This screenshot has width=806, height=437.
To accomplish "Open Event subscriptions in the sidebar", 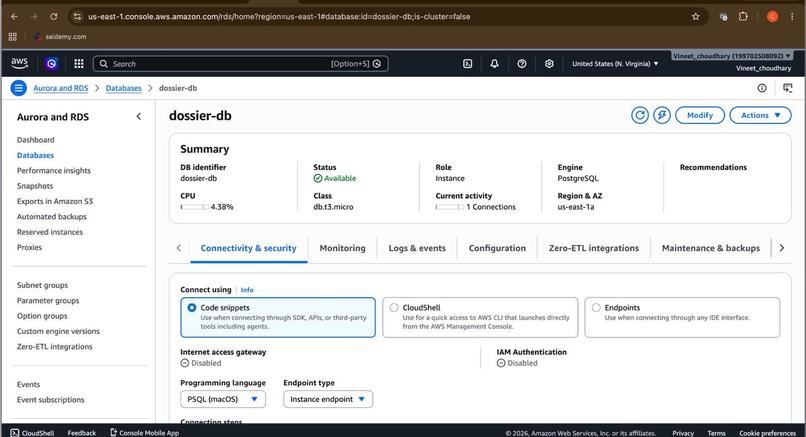I will pos(50,400).
